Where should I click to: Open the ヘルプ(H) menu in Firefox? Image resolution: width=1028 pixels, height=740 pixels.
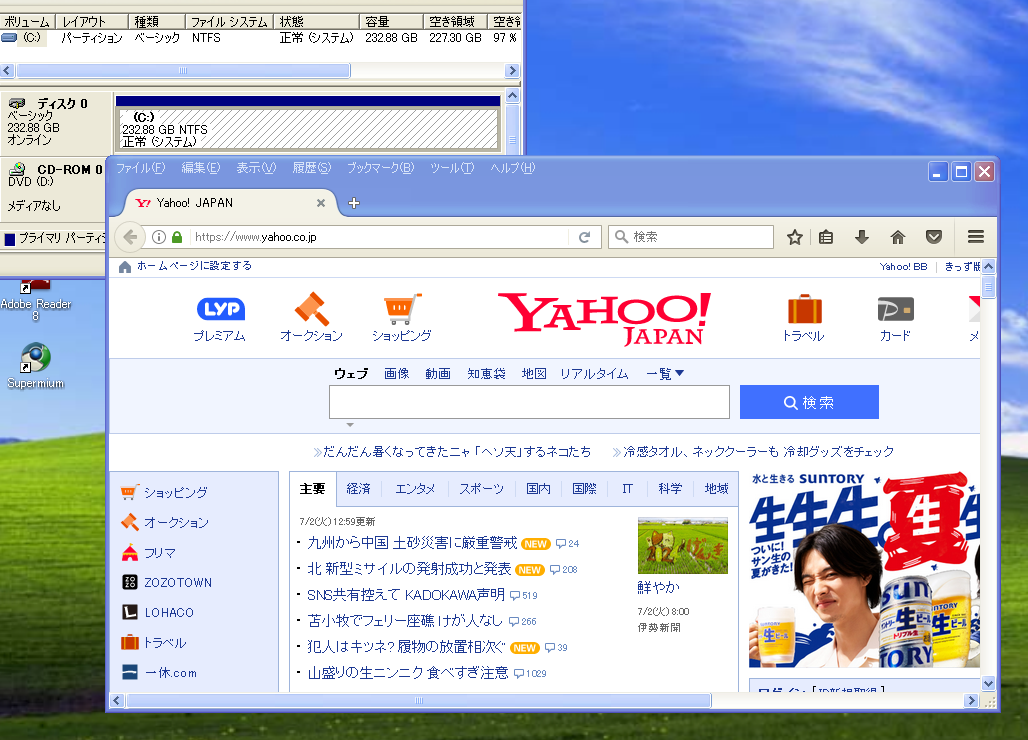513,168
